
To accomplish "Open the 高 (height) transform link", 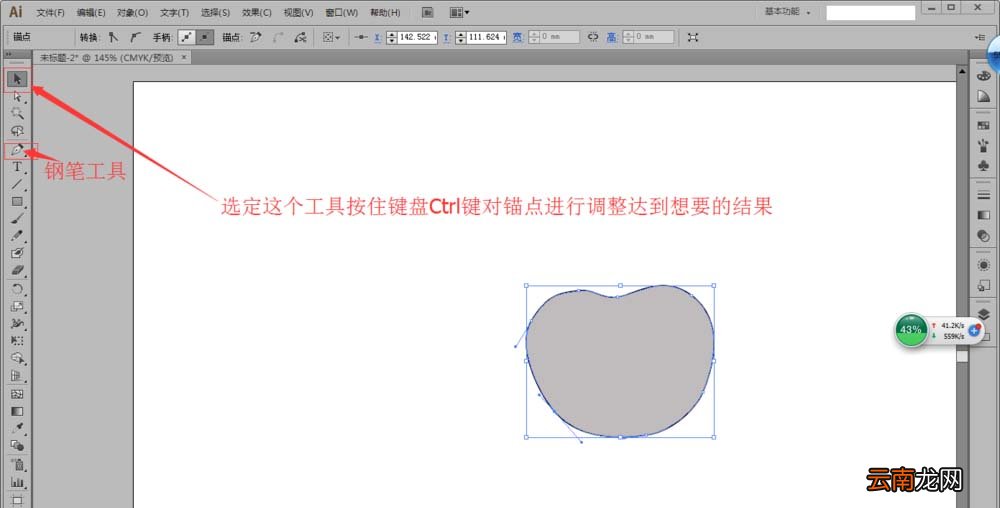I will [612, 38].
